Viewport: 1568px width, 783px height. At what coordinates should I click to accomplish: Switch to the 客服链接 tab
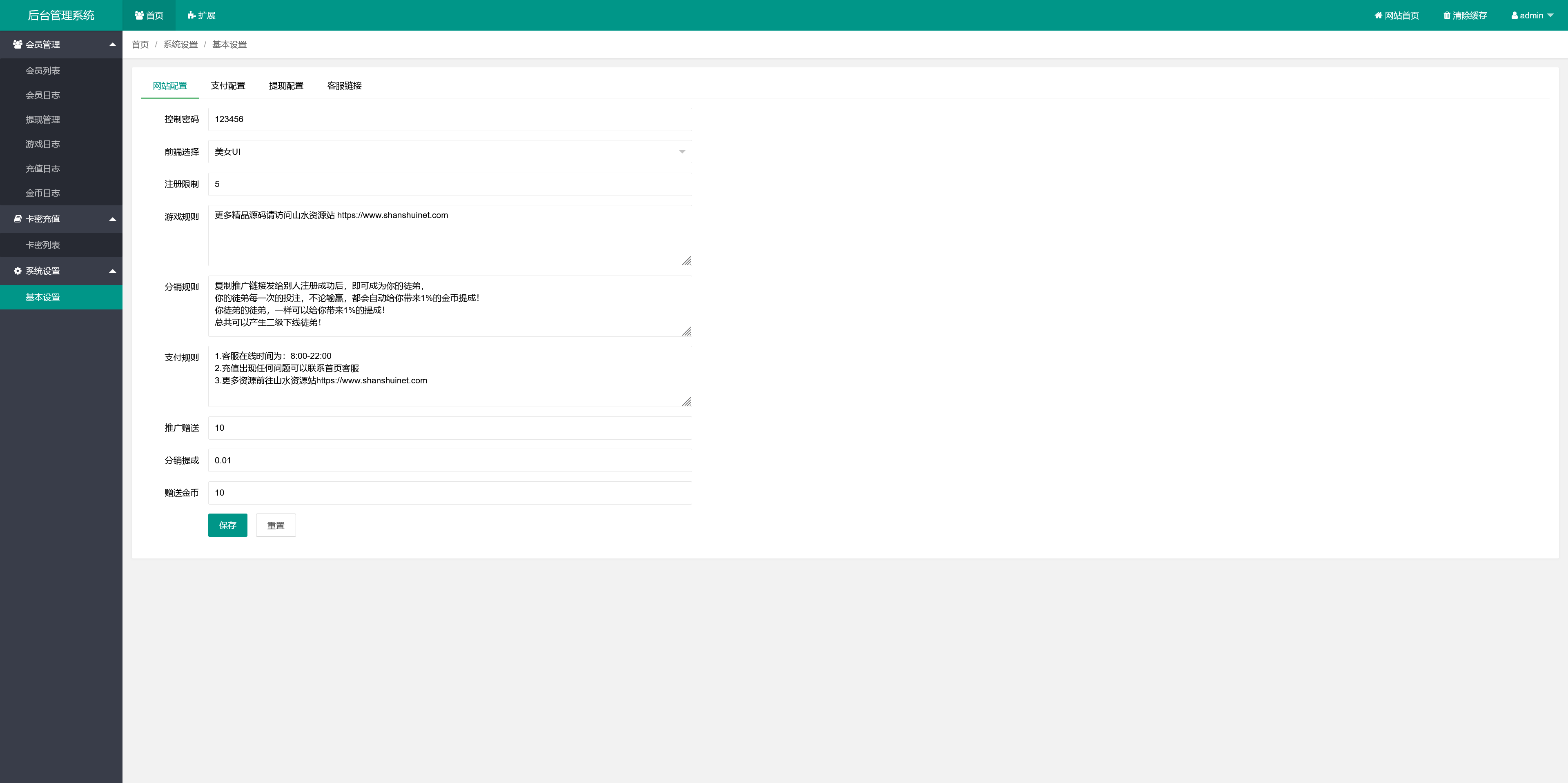click(x=344, y=86)
